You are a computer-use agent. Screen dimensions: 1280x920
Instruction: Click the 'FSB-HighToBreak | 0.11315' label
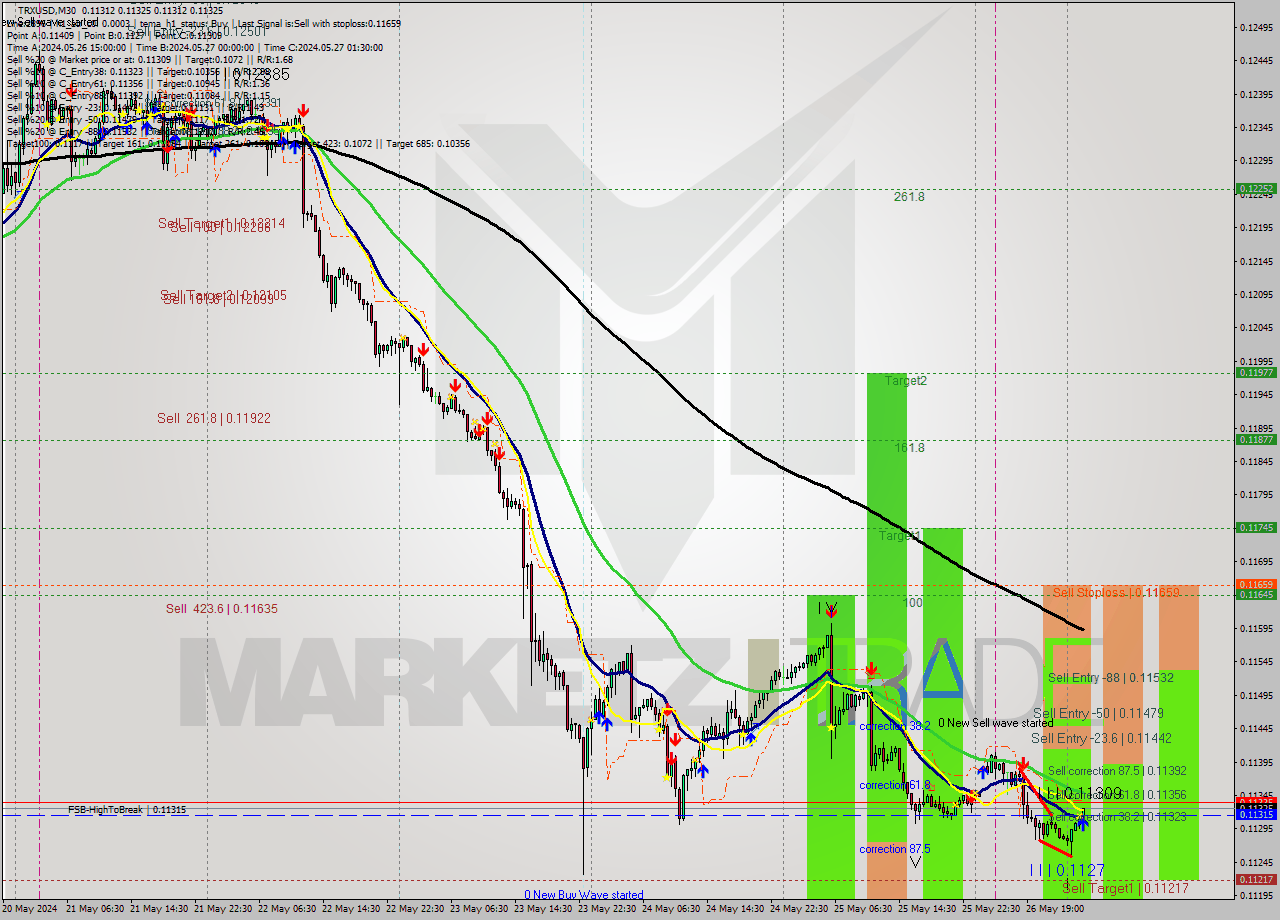[127, 810]
